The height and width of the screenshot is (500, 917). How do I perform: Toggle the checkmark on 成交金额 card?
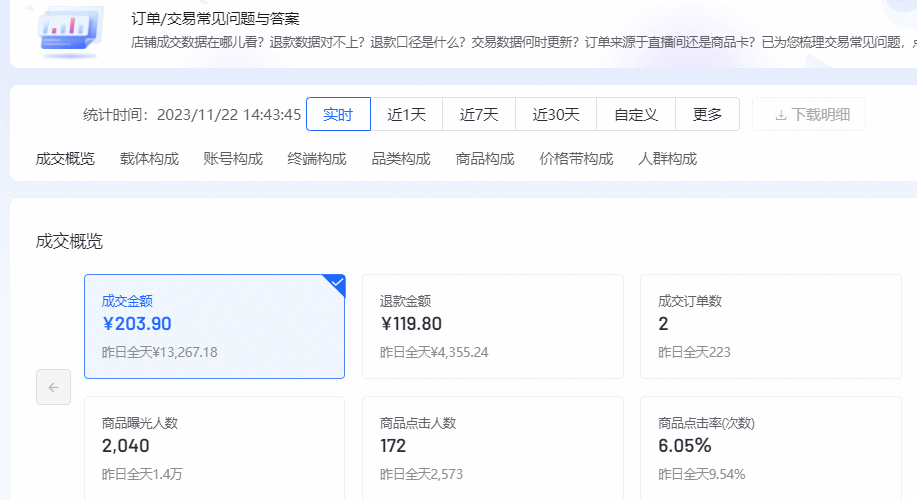[336, 284]
